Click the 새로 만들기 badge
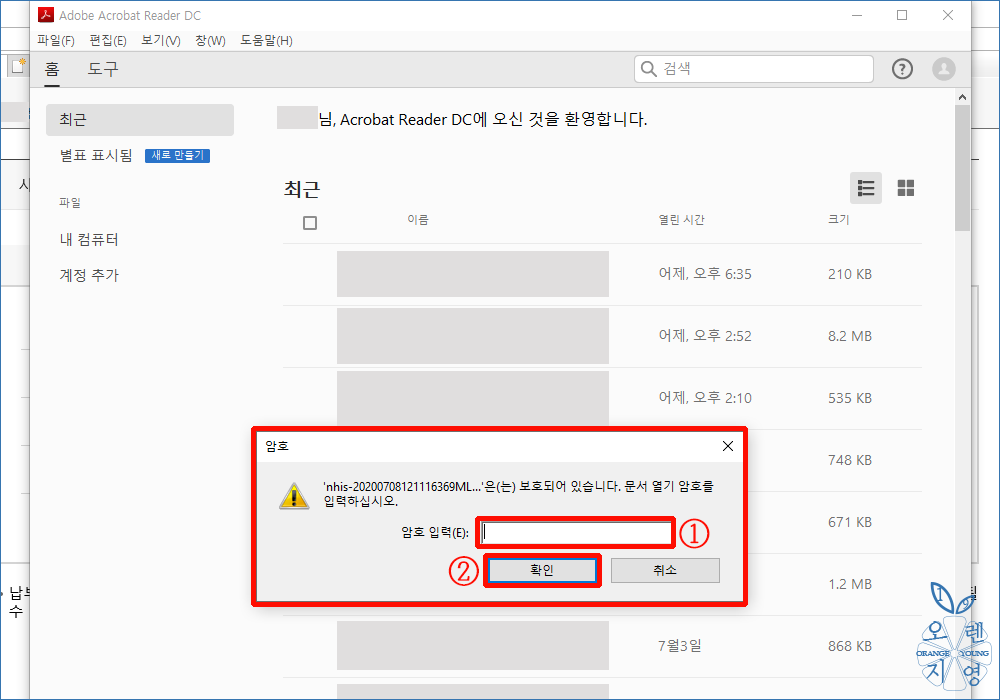 coord(177,156)
